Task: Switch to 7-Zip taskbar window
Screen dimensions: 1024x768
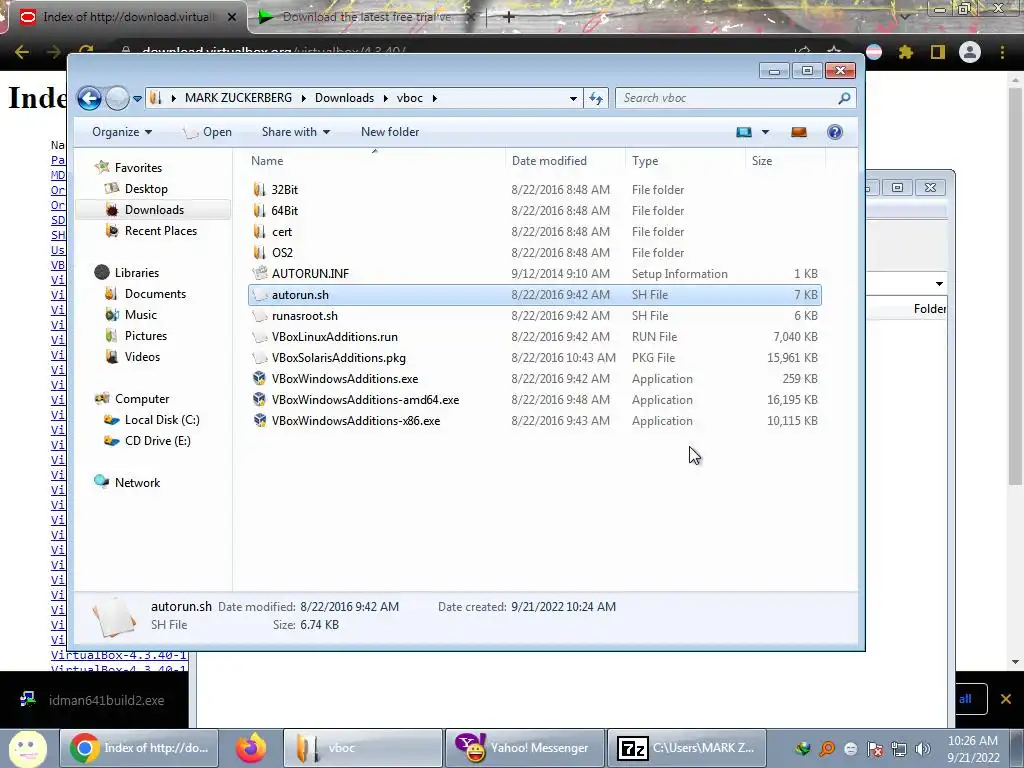Action: click(687, 748)
